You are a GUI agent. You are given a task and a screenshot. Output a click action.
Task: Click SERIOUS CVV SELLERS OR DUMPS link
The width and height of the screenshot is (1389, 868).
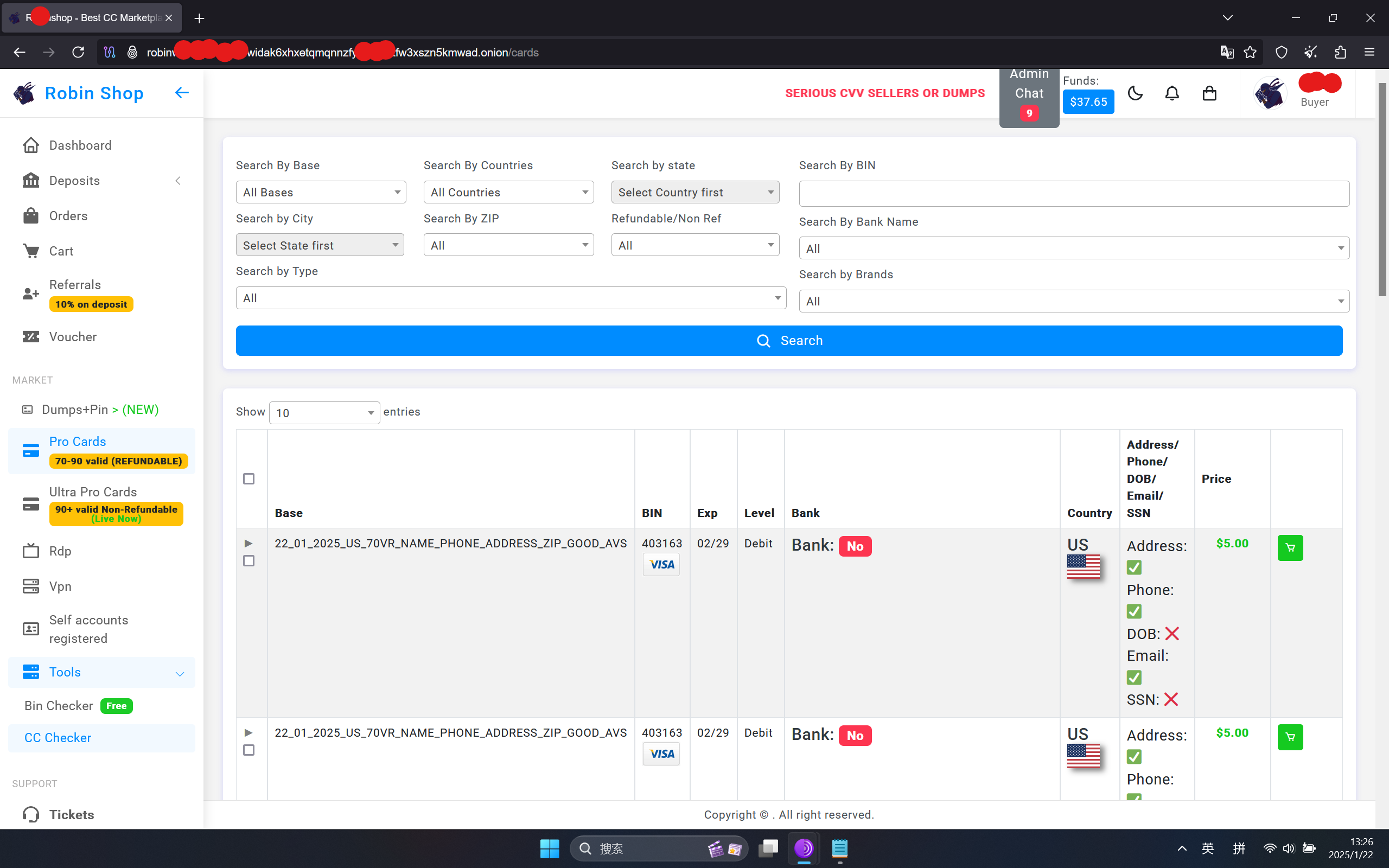pyautogui.click(x=884, y=93)
